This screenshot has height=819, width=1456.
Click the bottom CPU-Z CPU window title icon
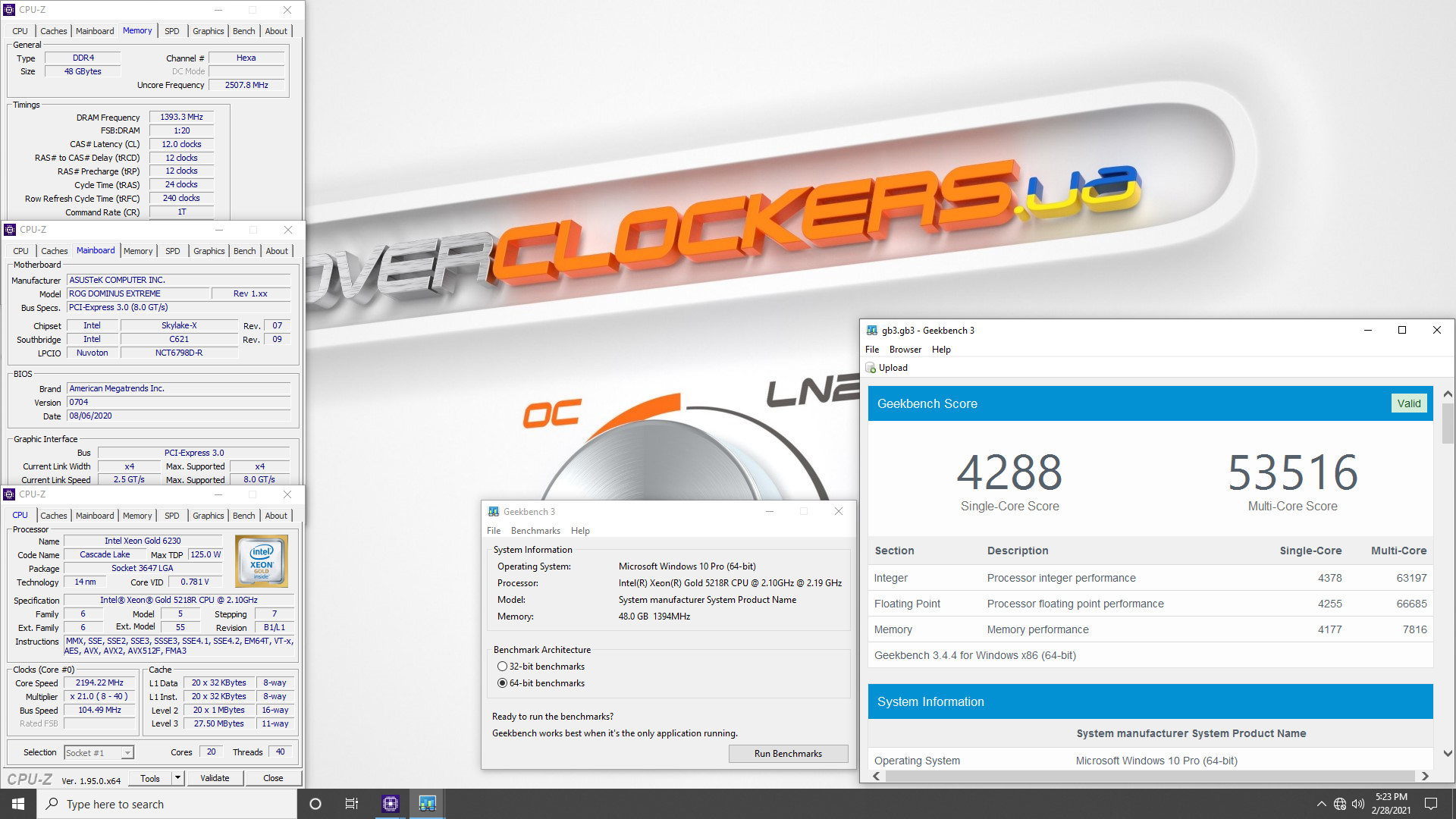tap(10, 494)
